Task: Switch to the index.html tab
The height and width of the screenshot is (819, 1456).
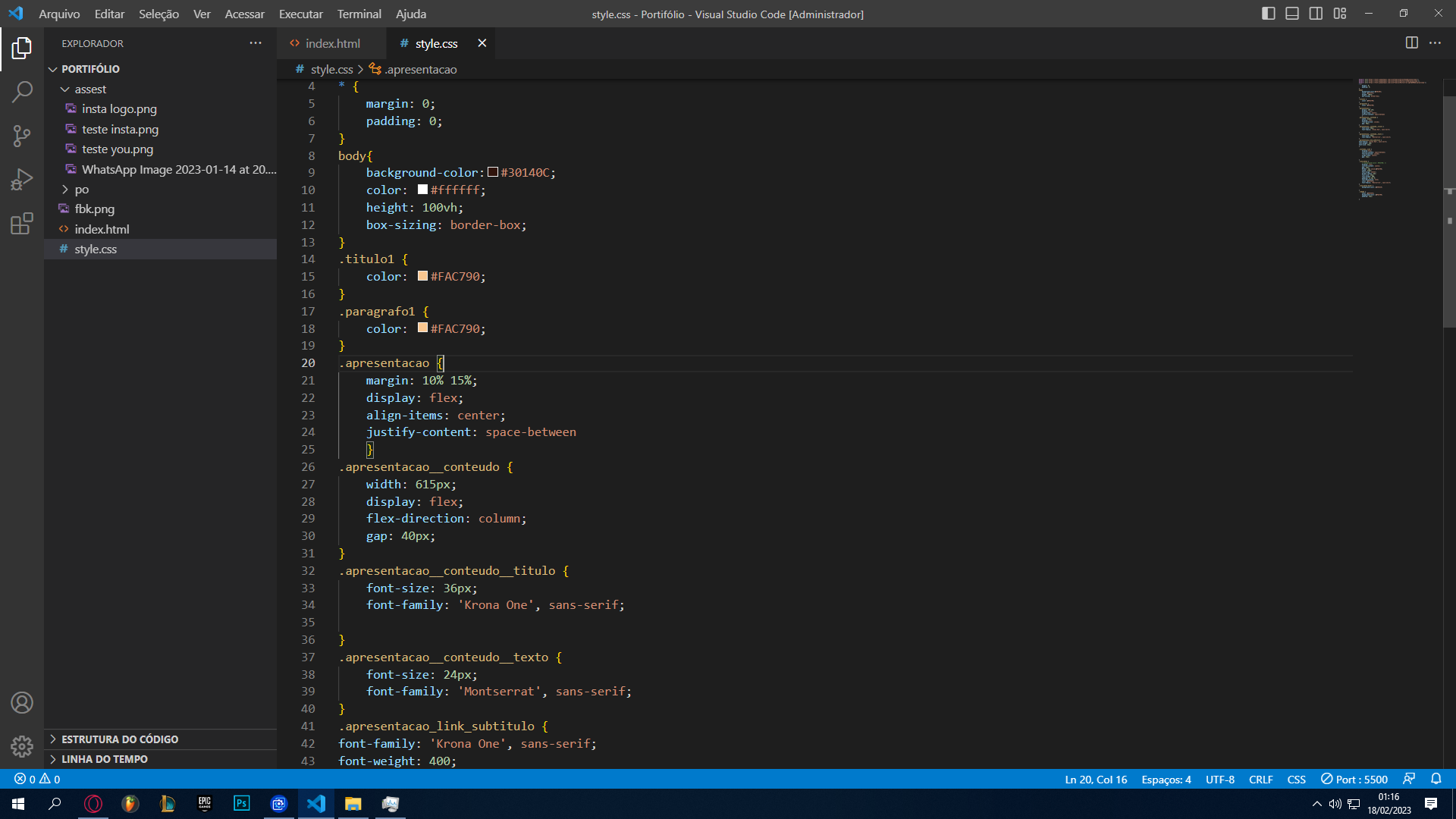Action: [331, 43]
